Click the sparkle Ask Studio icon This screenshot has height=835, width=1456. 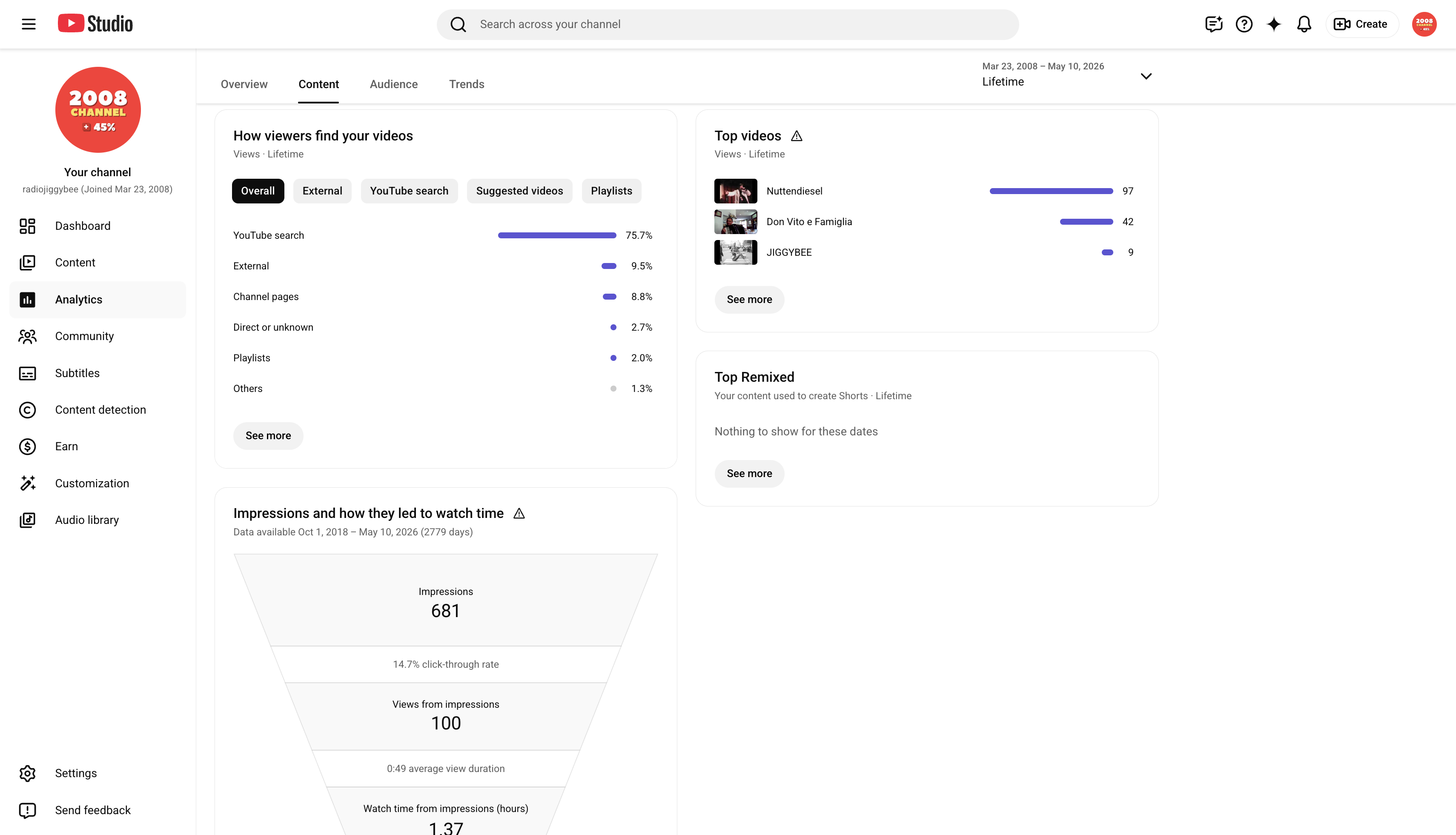(x=1273, y=24)
